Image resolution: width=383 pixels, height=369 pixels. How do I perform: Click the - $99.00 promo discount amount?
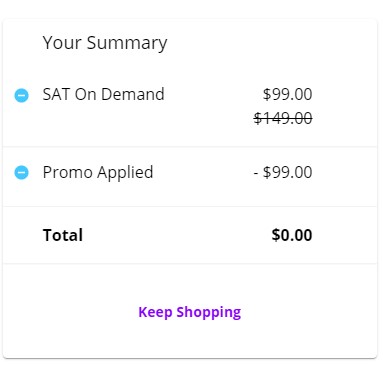283,172
